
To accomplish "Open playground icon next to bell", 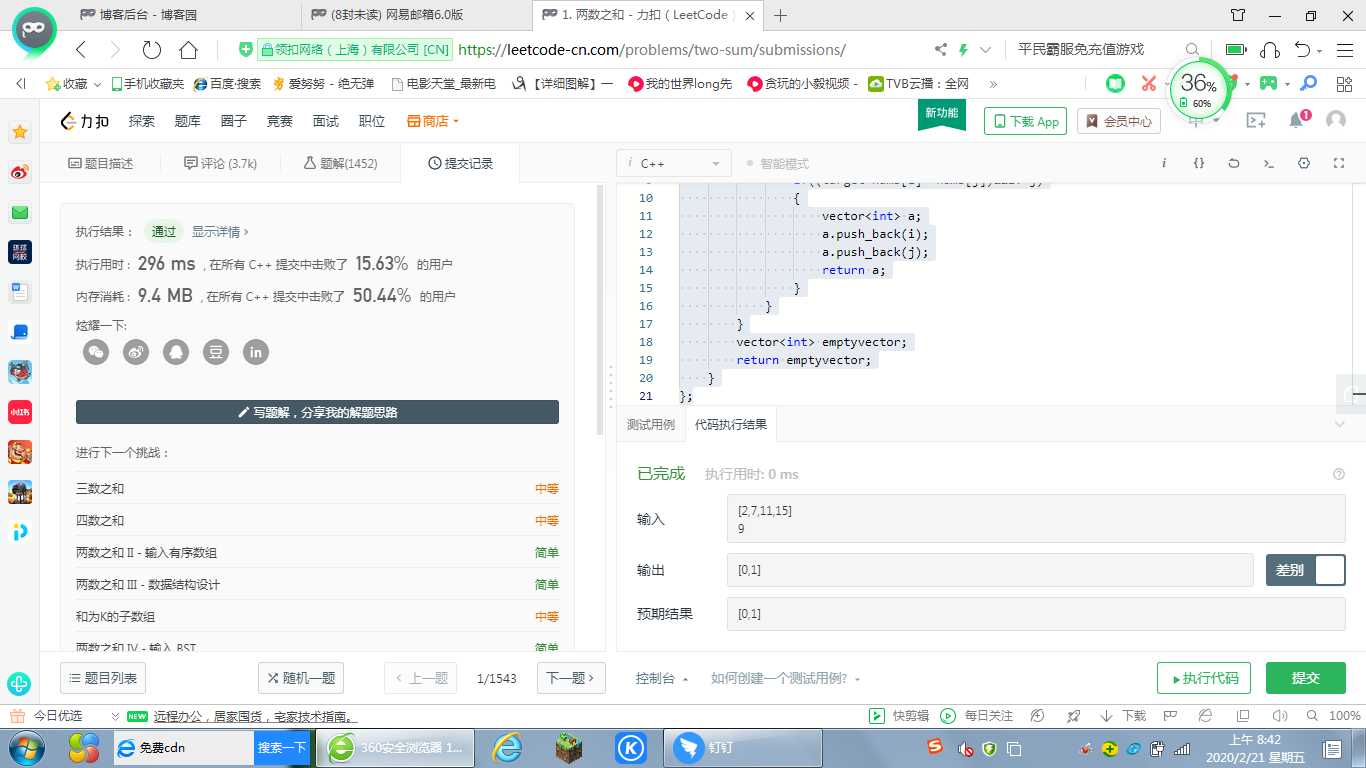I will [x=1256, y=120].
